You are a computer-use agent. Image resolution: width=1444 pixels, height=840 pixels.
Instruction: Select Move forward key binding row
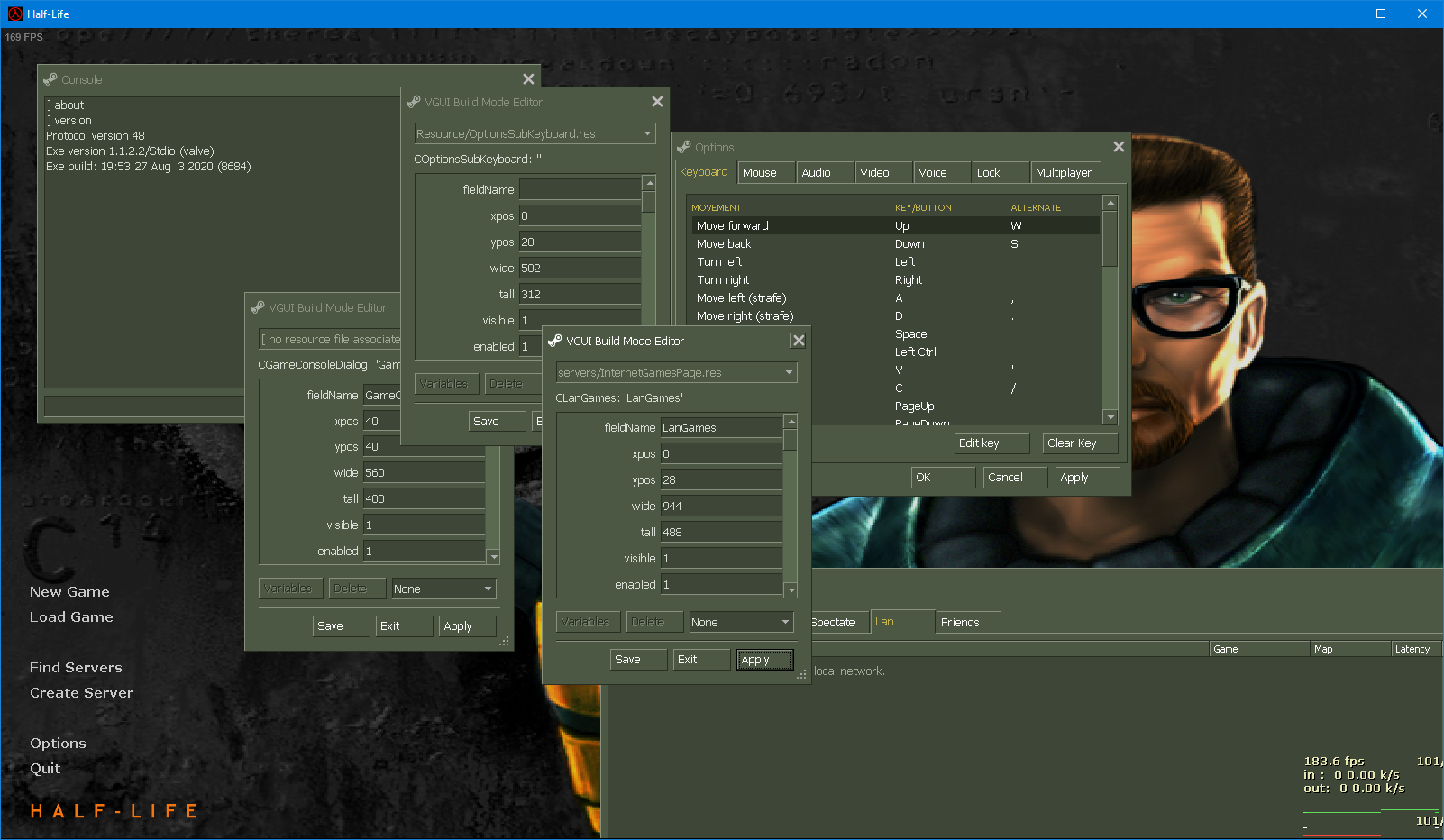(x=896, y=225)
